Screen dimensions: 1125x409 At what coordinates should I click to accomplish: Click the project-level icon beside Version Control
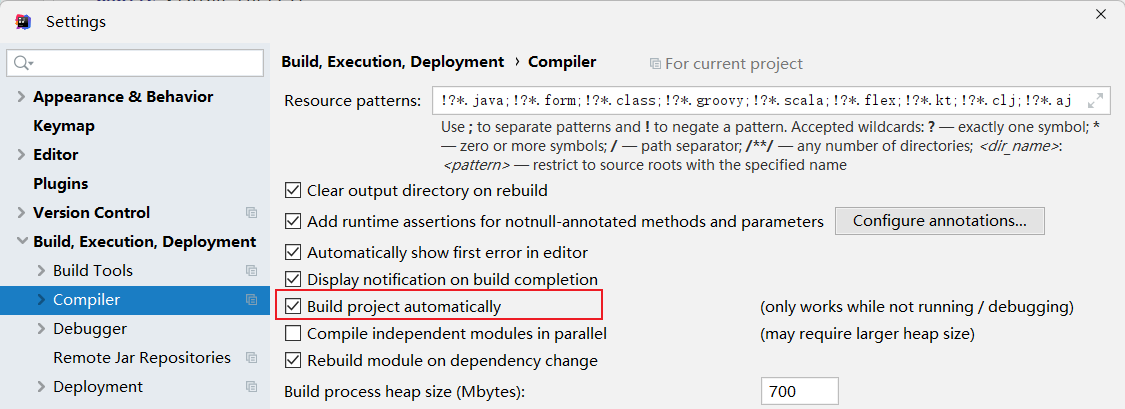(251, 213)
